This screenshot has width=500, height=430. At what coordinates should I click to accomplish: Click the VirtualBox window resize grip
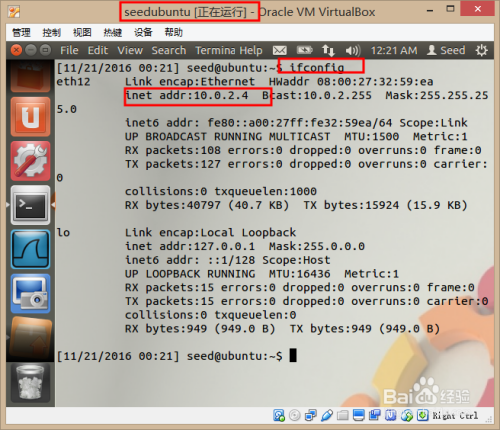(489, 419)
